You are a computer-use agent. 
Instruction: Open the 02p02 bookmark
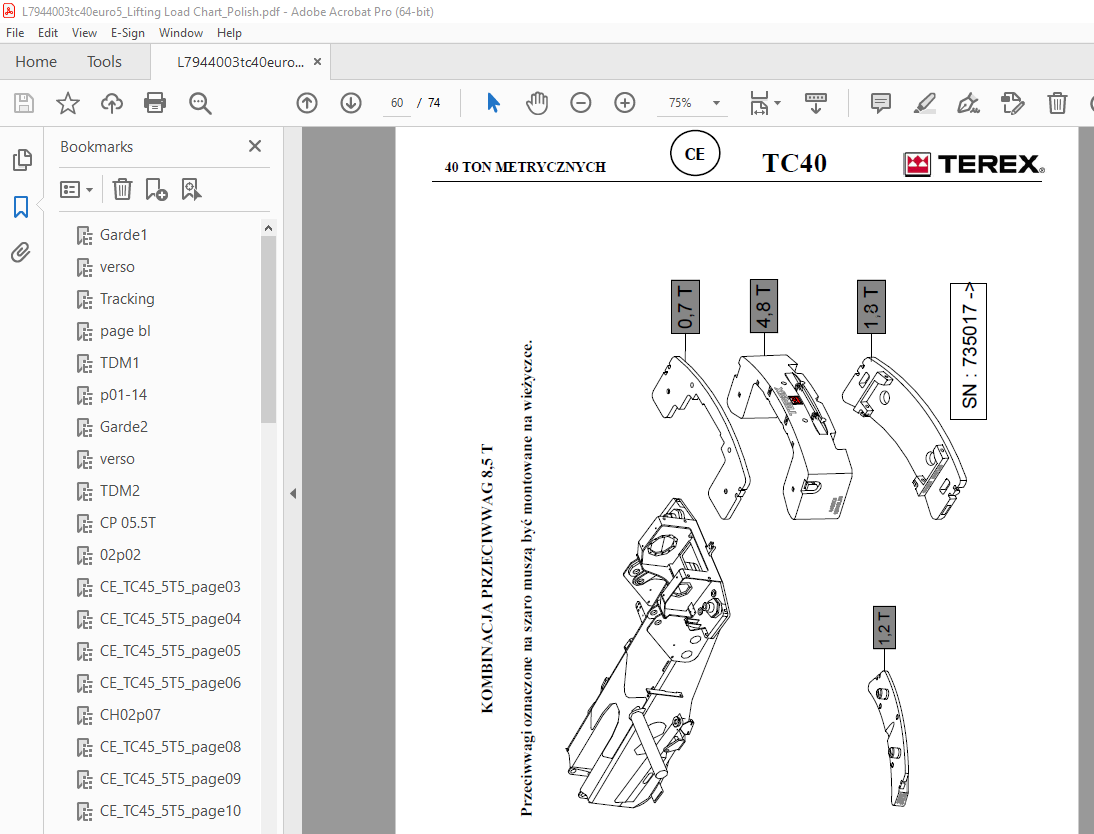[x=120, y=555]
